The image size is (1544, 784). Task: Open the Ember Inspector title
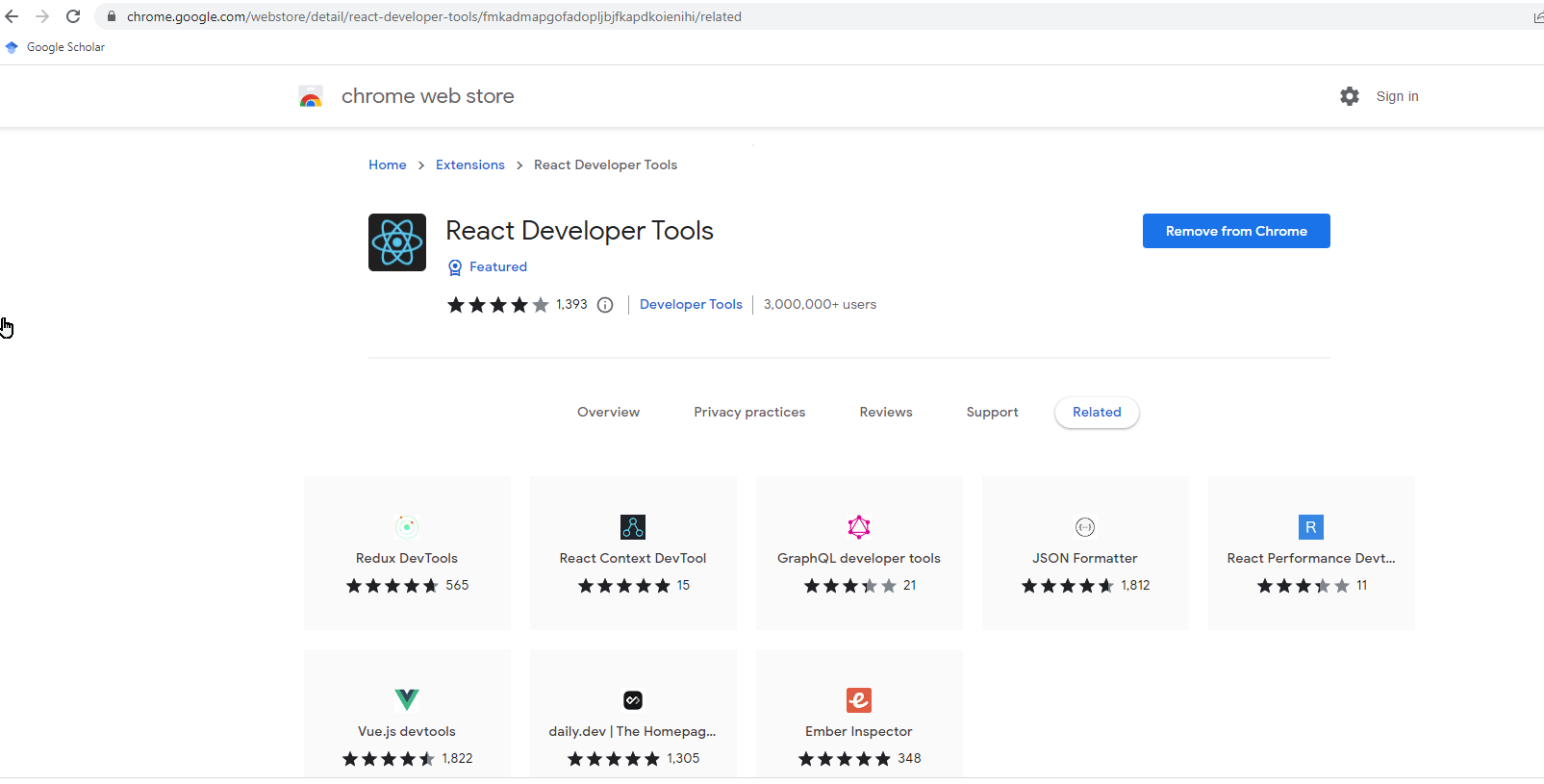click(x=859, y=731)
